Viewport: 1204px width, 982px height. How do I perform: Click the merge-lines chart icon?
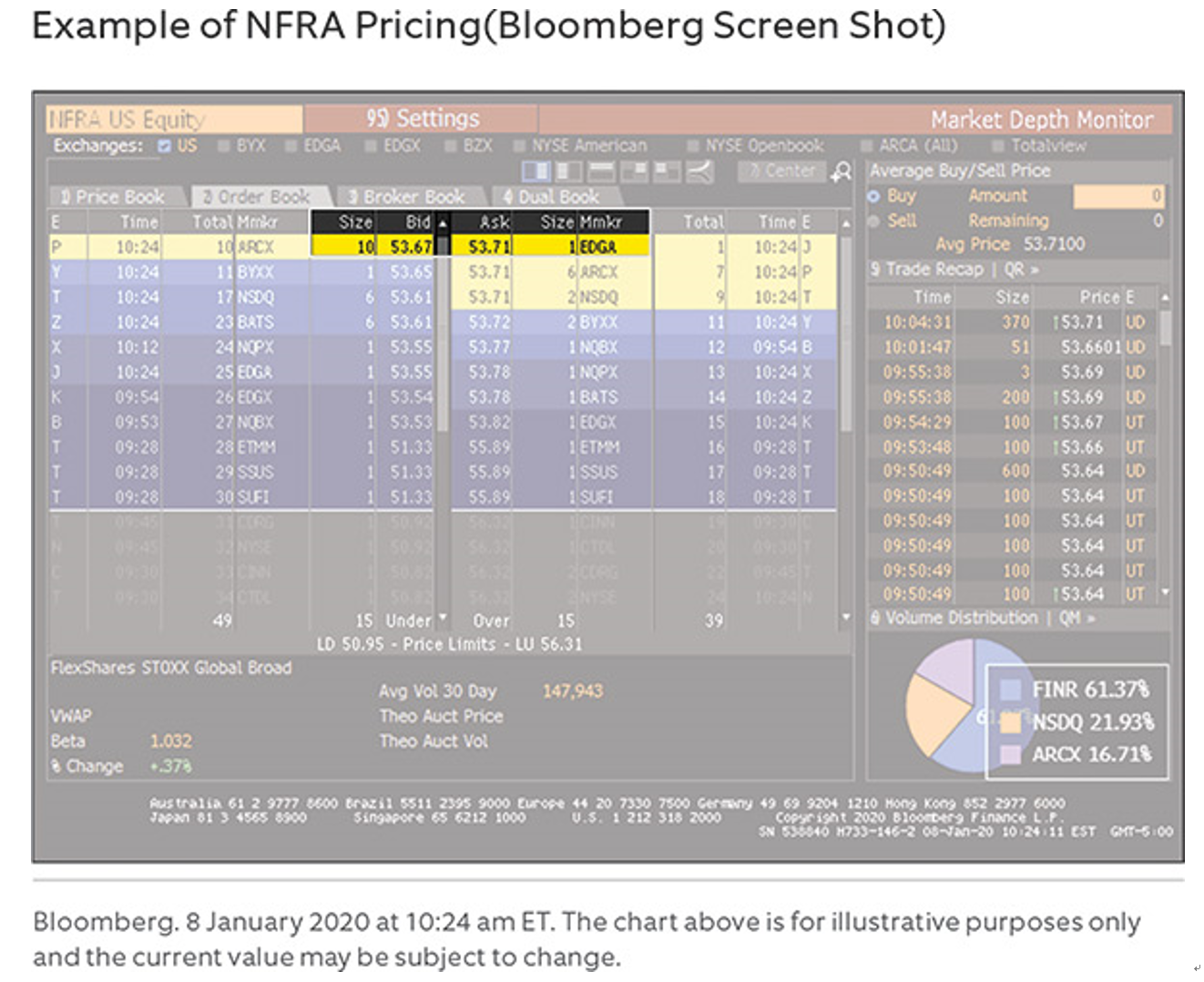[x=699, y=171]
